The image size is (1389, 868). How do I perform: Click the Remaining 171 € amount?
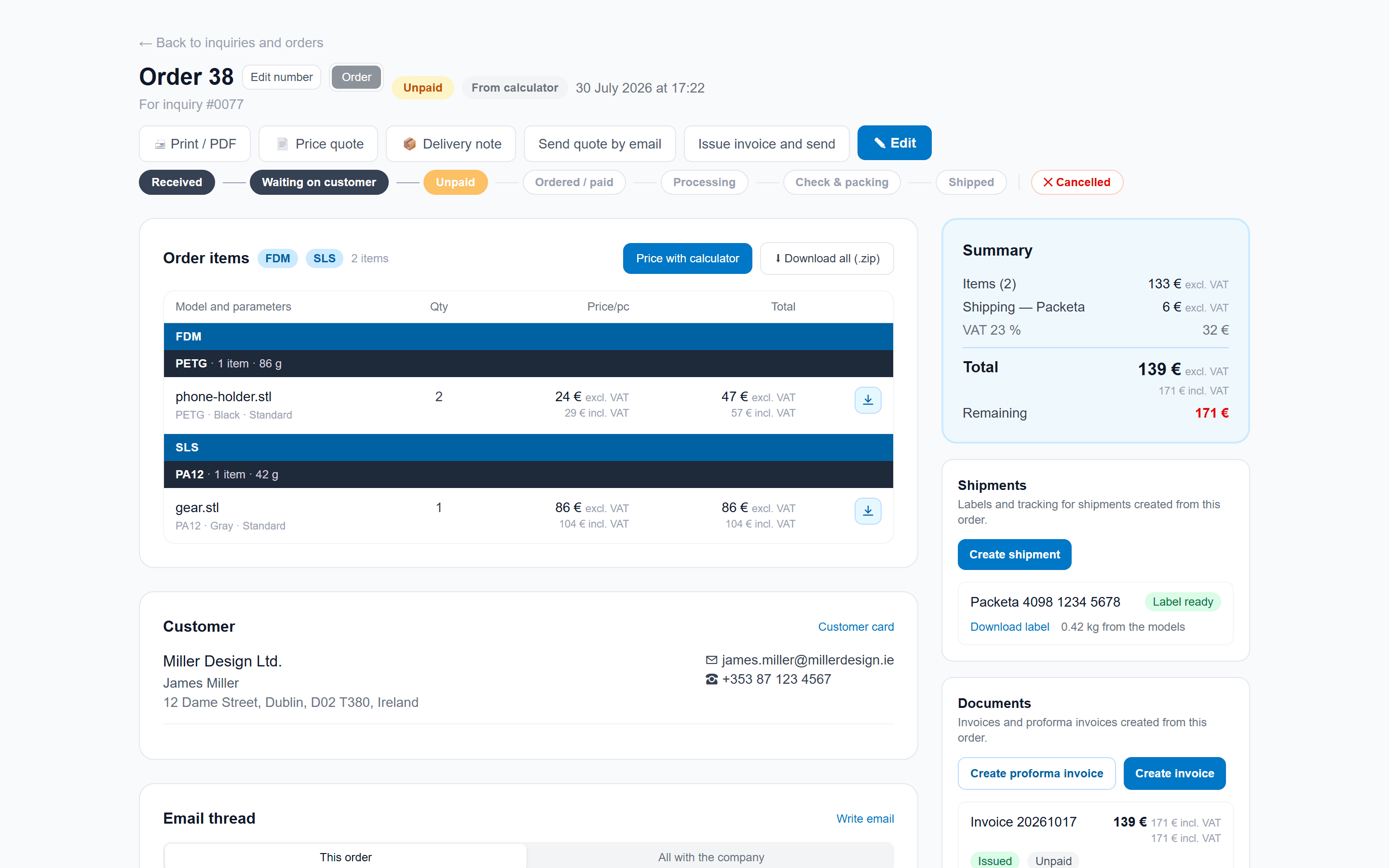coord(1212,413)
